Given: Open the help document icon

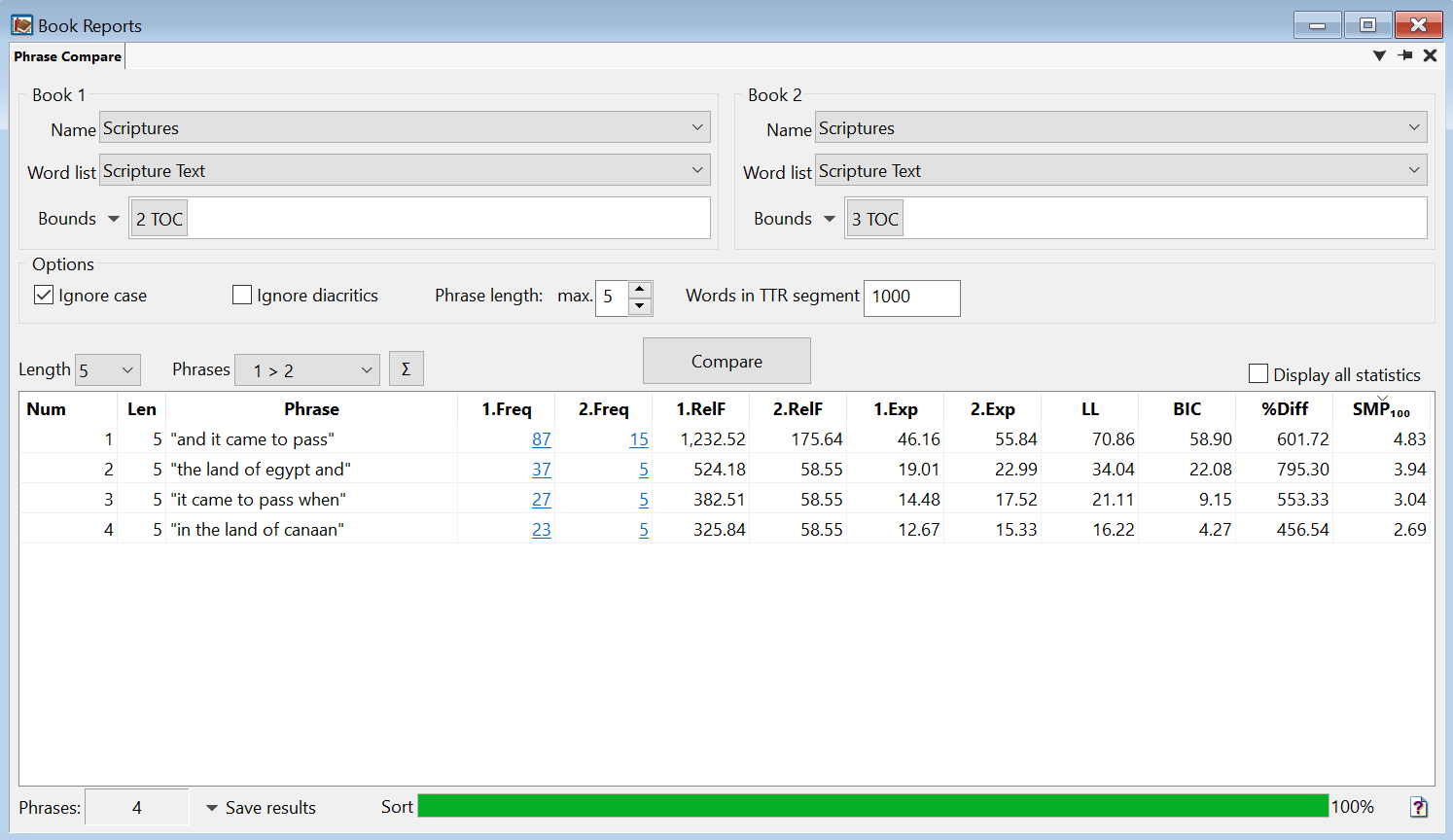Looking at the screenshot, I should [x=1418, y=807].
